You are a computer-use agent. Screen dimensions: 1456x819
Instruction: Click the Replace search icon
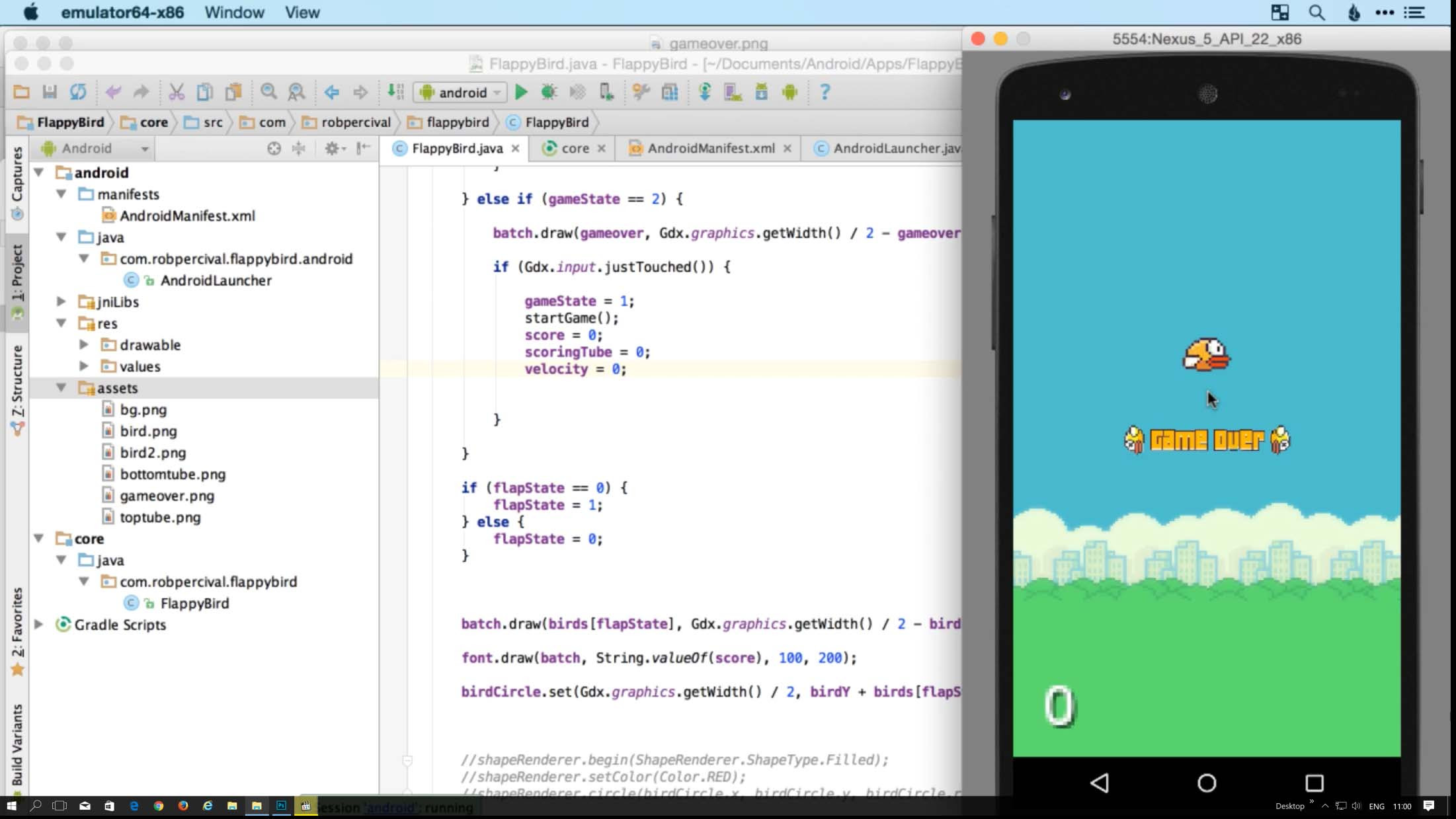pyautogui.click(x=297, y=92)
